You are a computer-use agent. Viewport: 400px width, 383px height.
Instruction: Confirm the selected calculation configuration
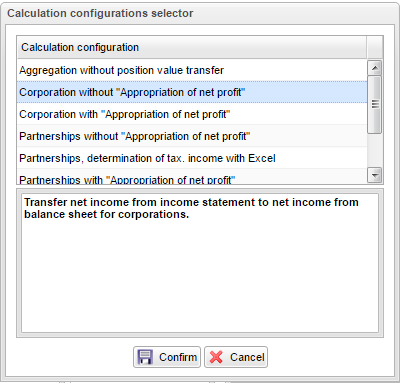click(167, 357)
